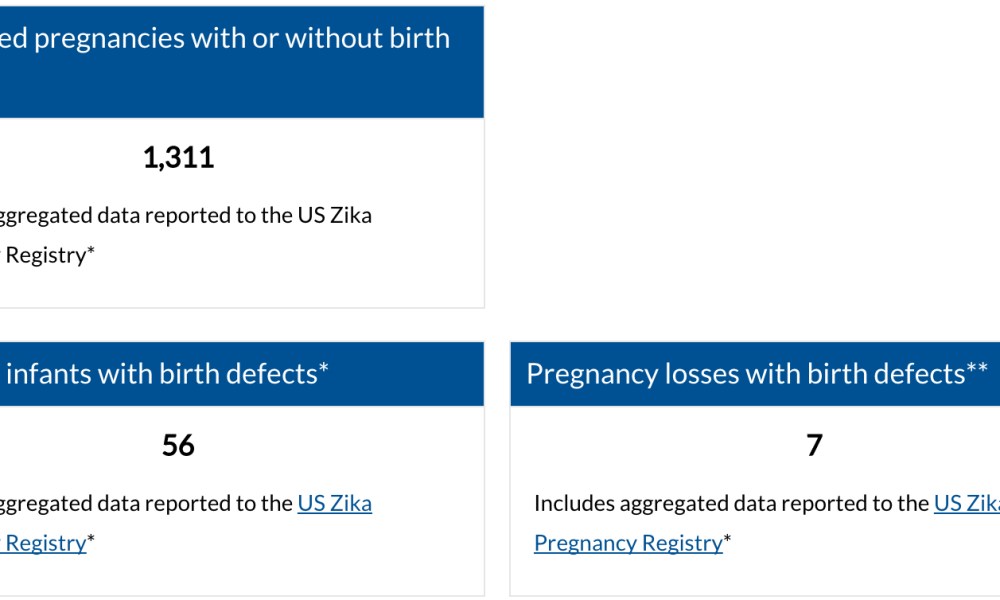
Task: Click the "Pregnancy losses with birth defects" header
Action: 745,374
